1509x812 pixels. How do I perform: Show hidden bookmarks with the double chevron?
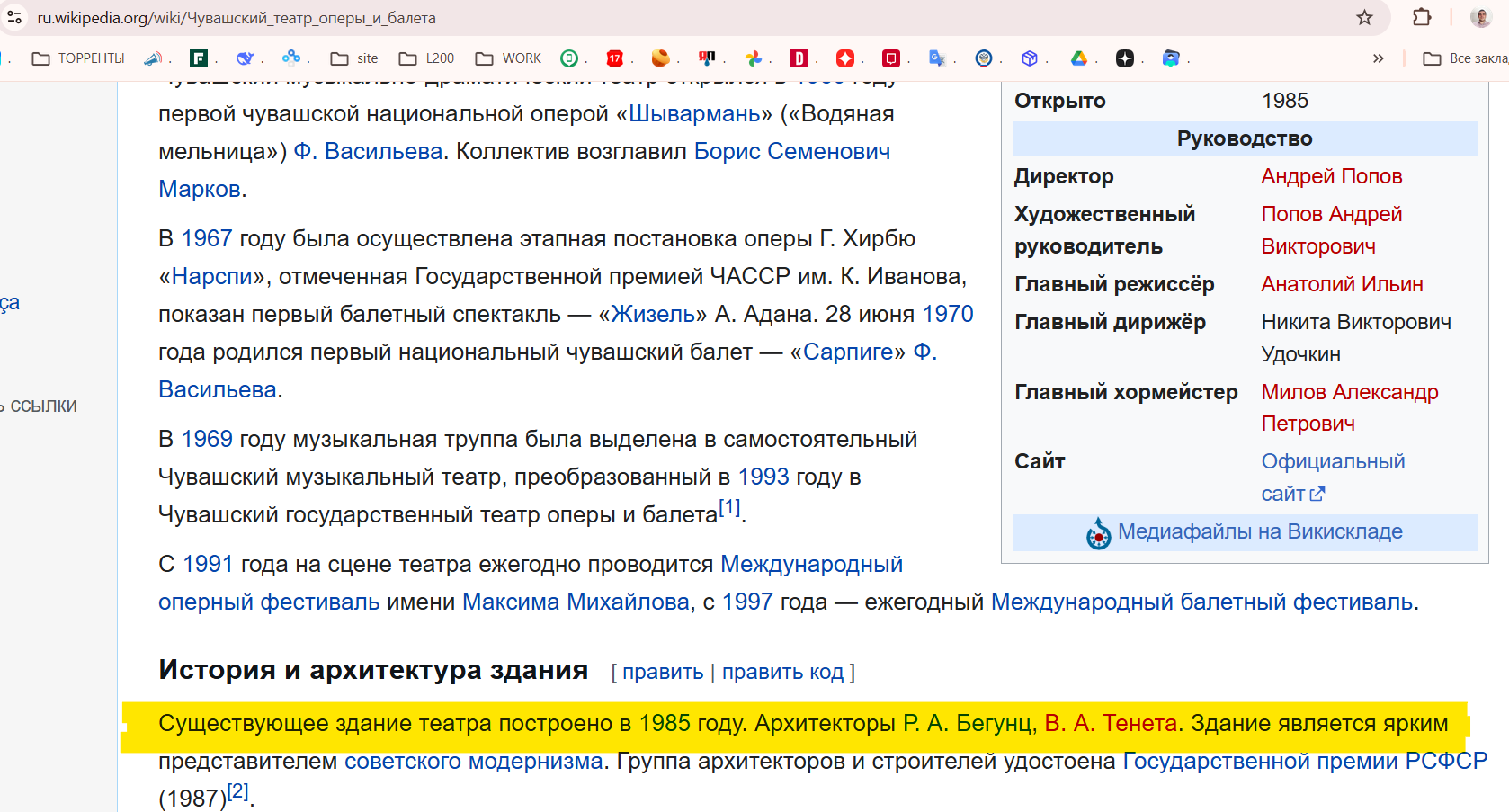[1378, 58]
